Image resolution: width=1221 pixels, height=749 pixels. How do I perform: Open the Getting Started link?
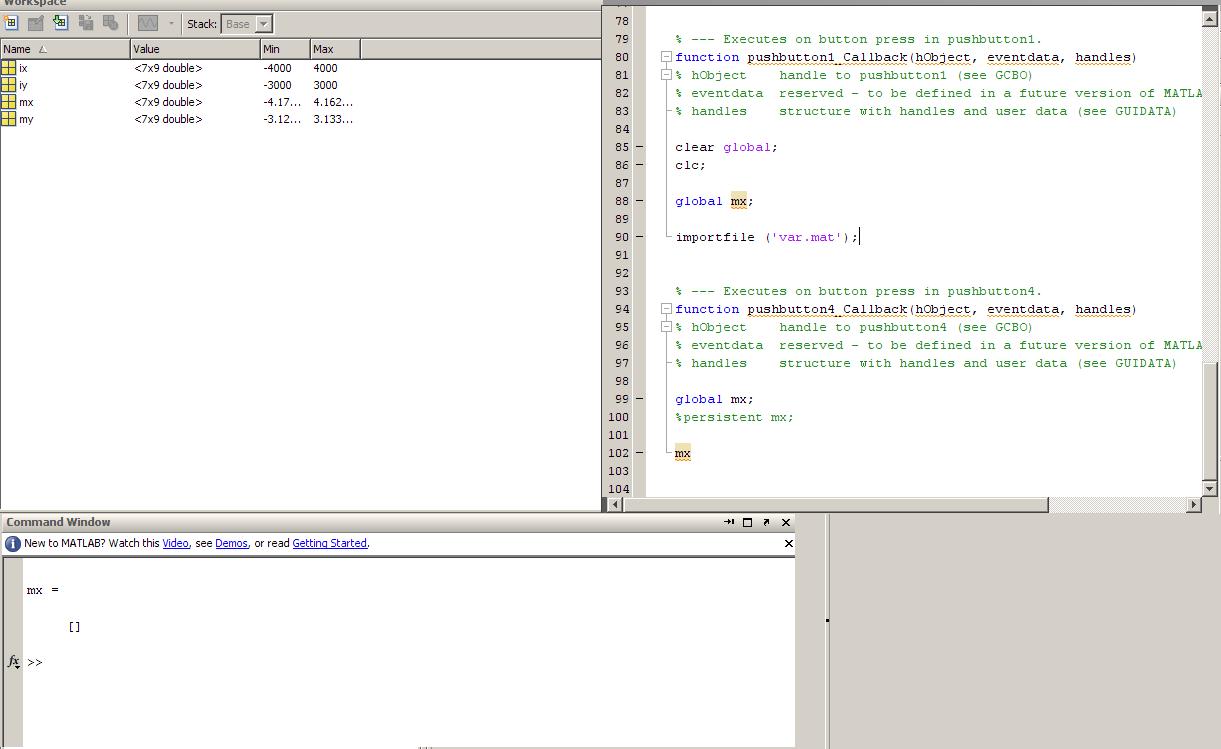329,544
